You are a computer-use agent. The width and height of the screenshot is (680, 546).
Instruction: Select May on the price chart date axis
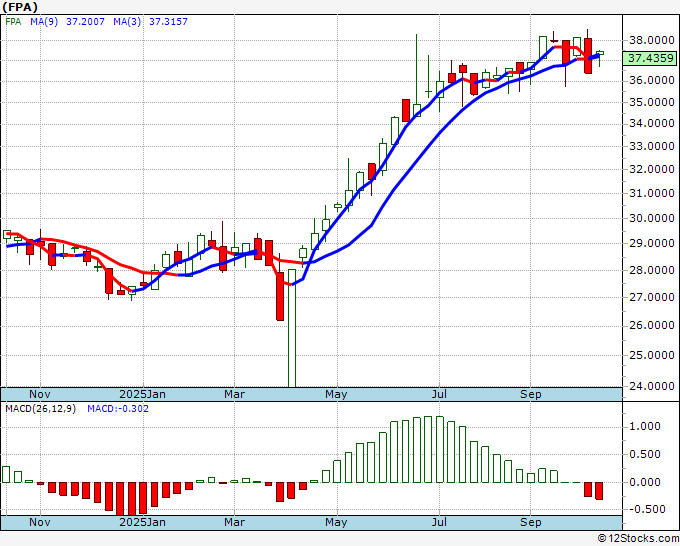tap(336, 394)
